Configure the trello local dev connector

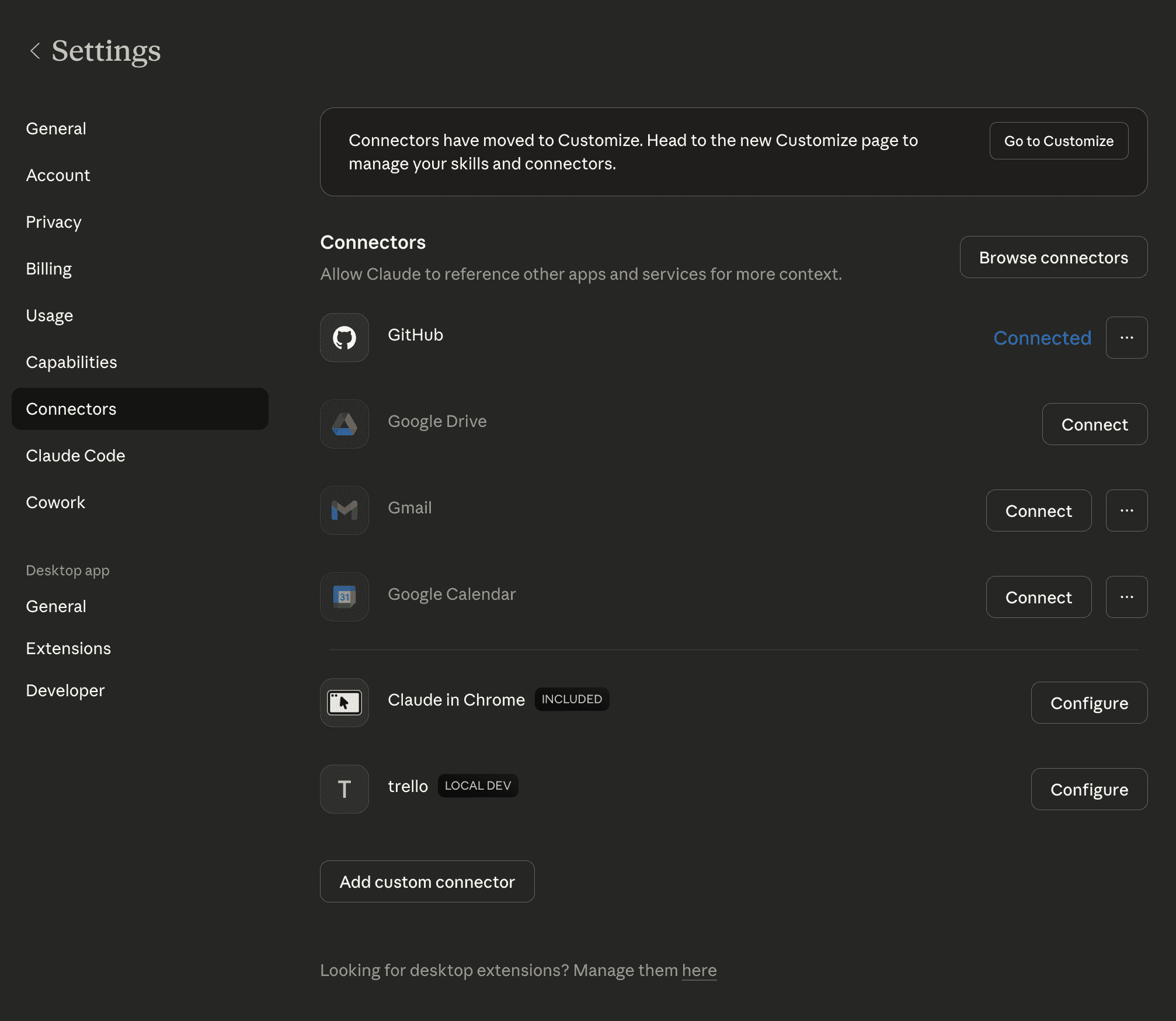[x=1089, y=790]
